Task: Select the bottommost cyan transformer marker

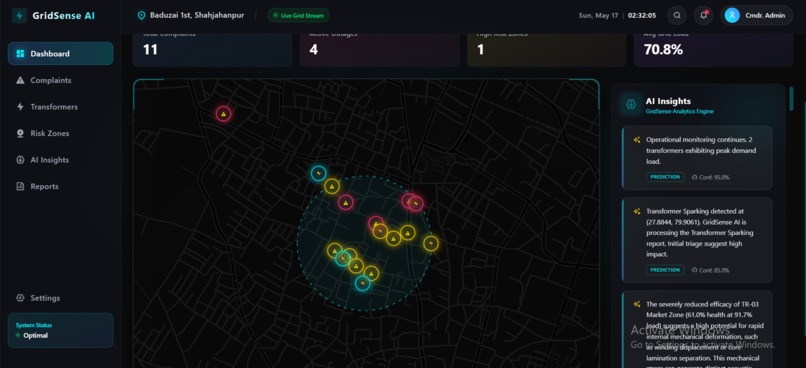Action: tap(362, 283)
